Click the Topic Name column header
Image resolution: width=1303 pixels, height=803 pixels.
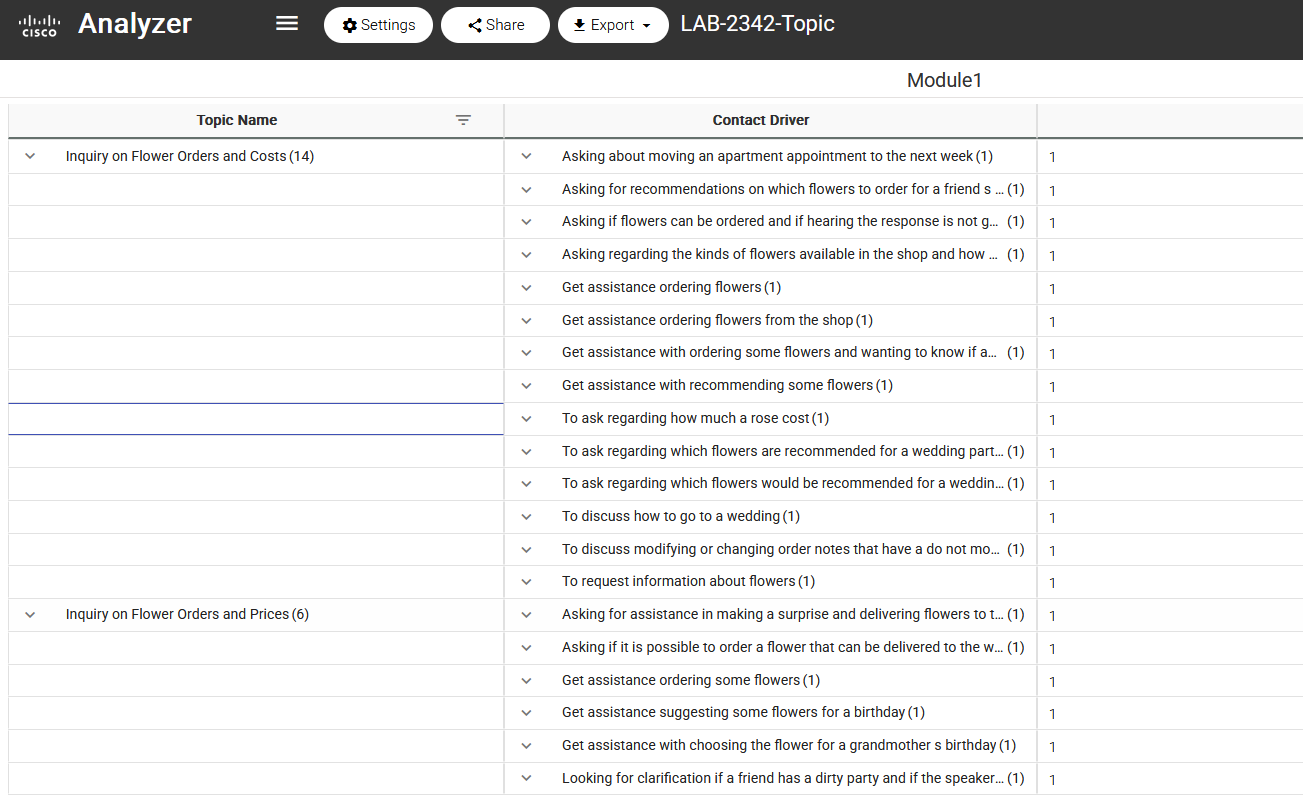tap(237, 120)
